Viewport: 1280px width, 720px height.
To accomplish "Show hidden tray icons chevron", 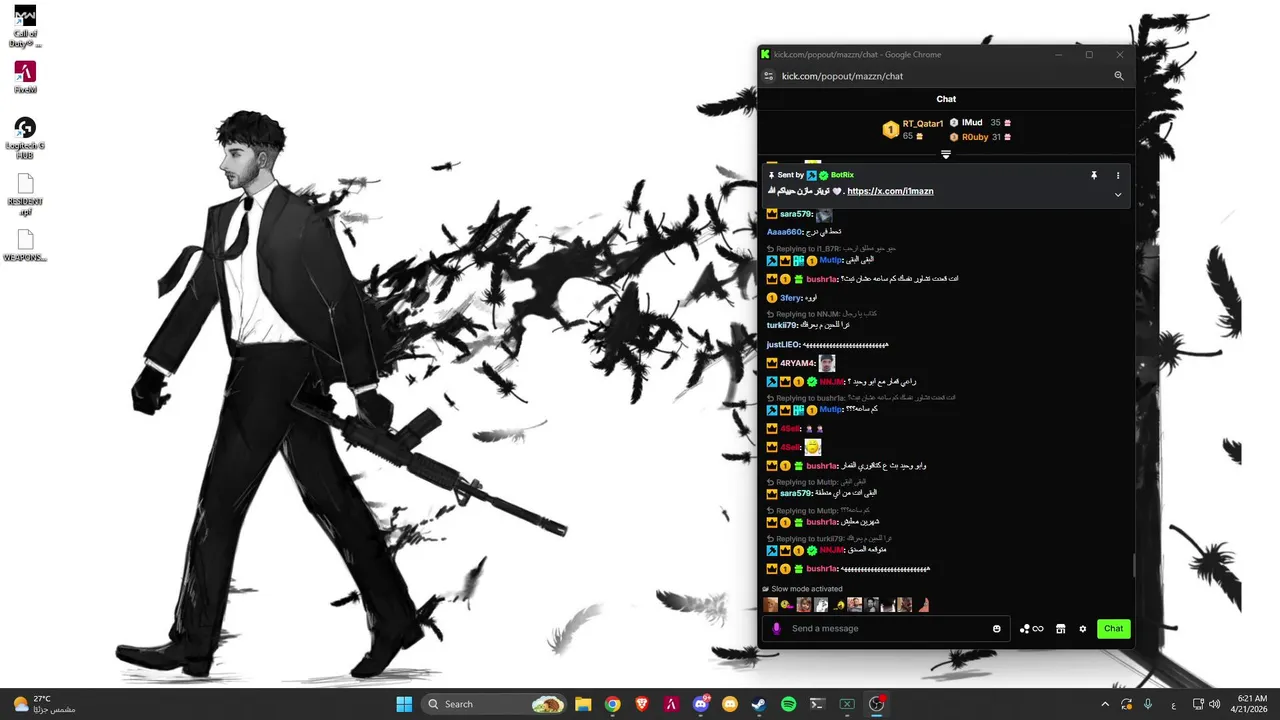I will (1105, 704).
